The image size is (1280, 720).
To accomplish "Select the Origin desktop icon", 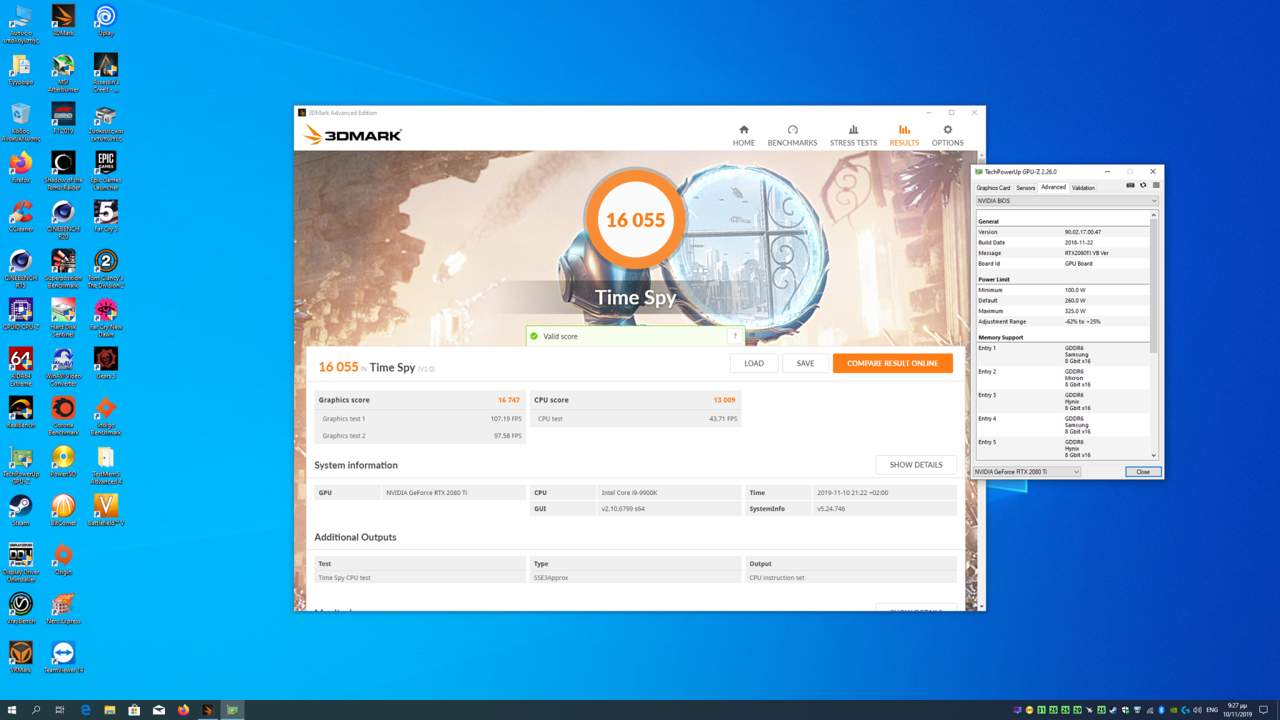I will coord(63,559).
